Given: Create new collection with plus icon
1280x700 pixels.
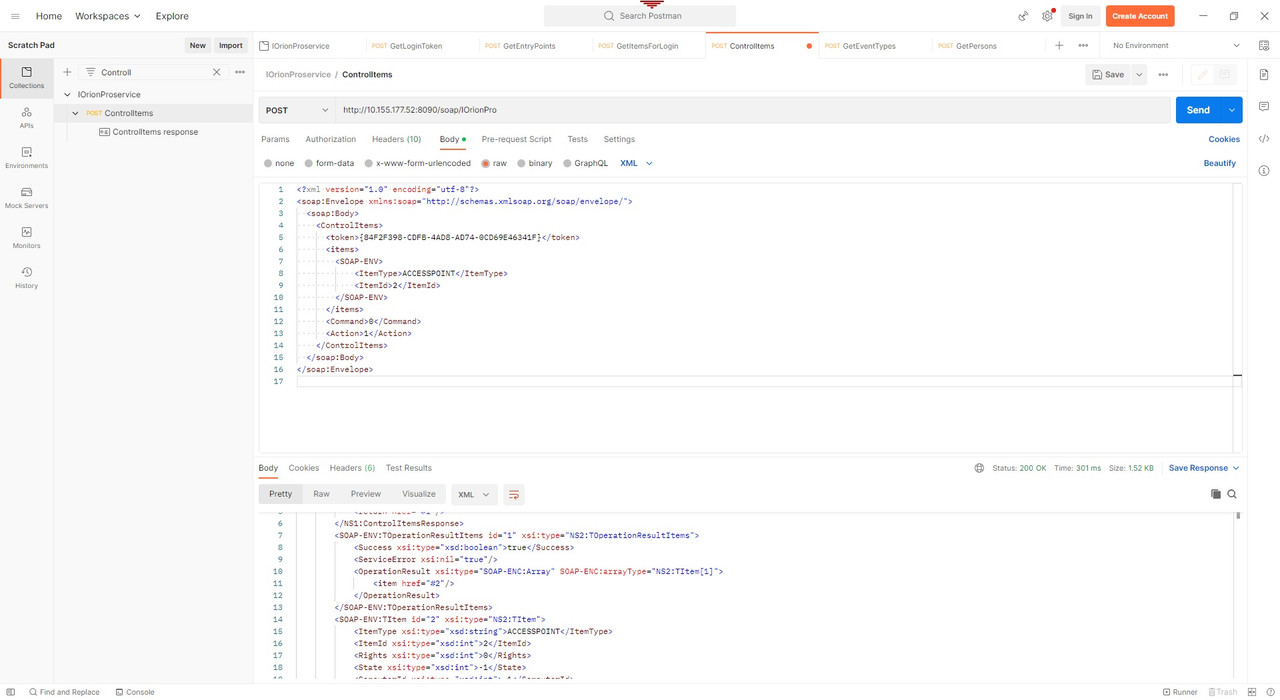Looking at the screenshot, I should click(67, 72).
